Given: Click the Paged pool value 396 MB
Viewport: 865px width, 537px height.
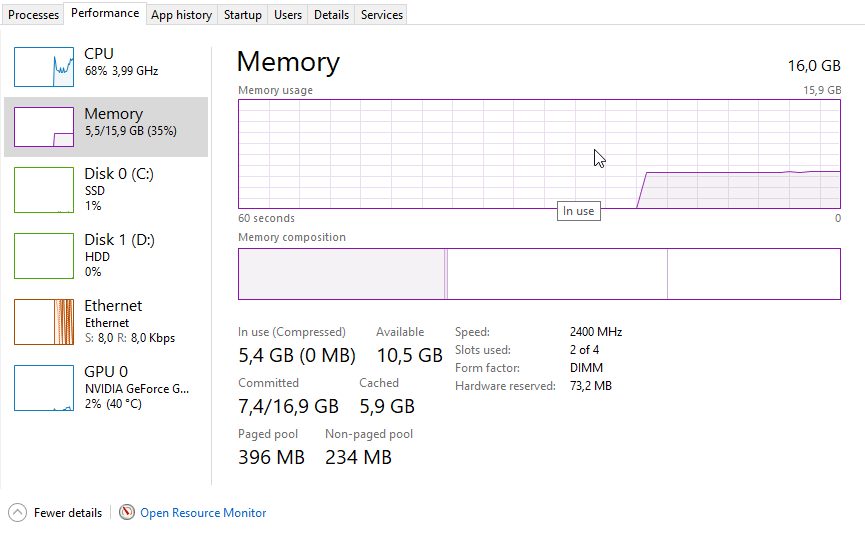Looking at the screenshot, I should click(271, 458).
